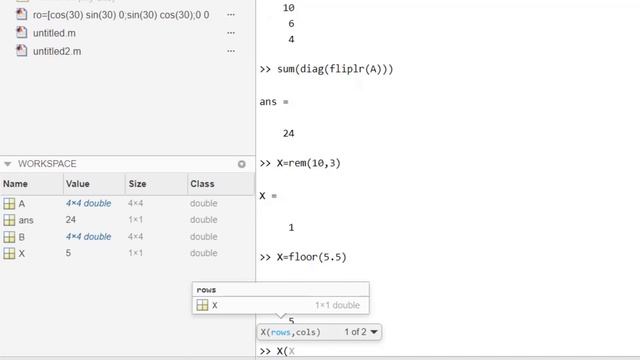Sort workspace by Value column
The width and height of the screenshot is (640, 360).
pyautogui.click(x=78, y=184)
